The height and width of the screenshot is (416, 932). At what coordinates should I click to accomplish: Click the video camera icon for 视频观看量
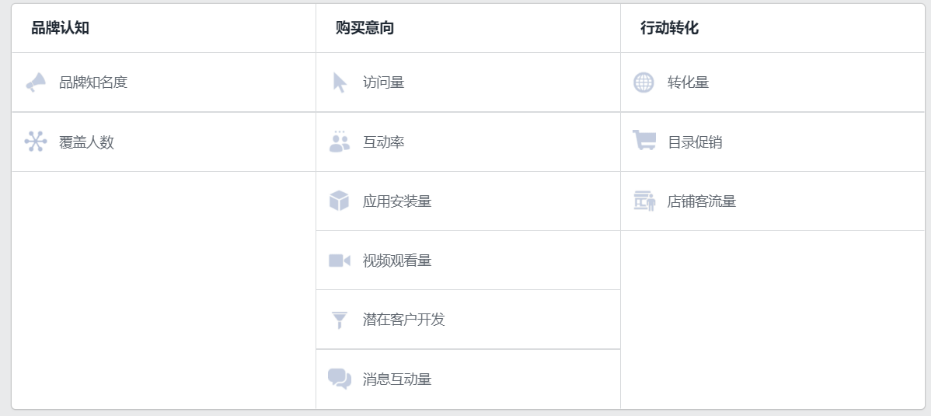pos(339,260)
